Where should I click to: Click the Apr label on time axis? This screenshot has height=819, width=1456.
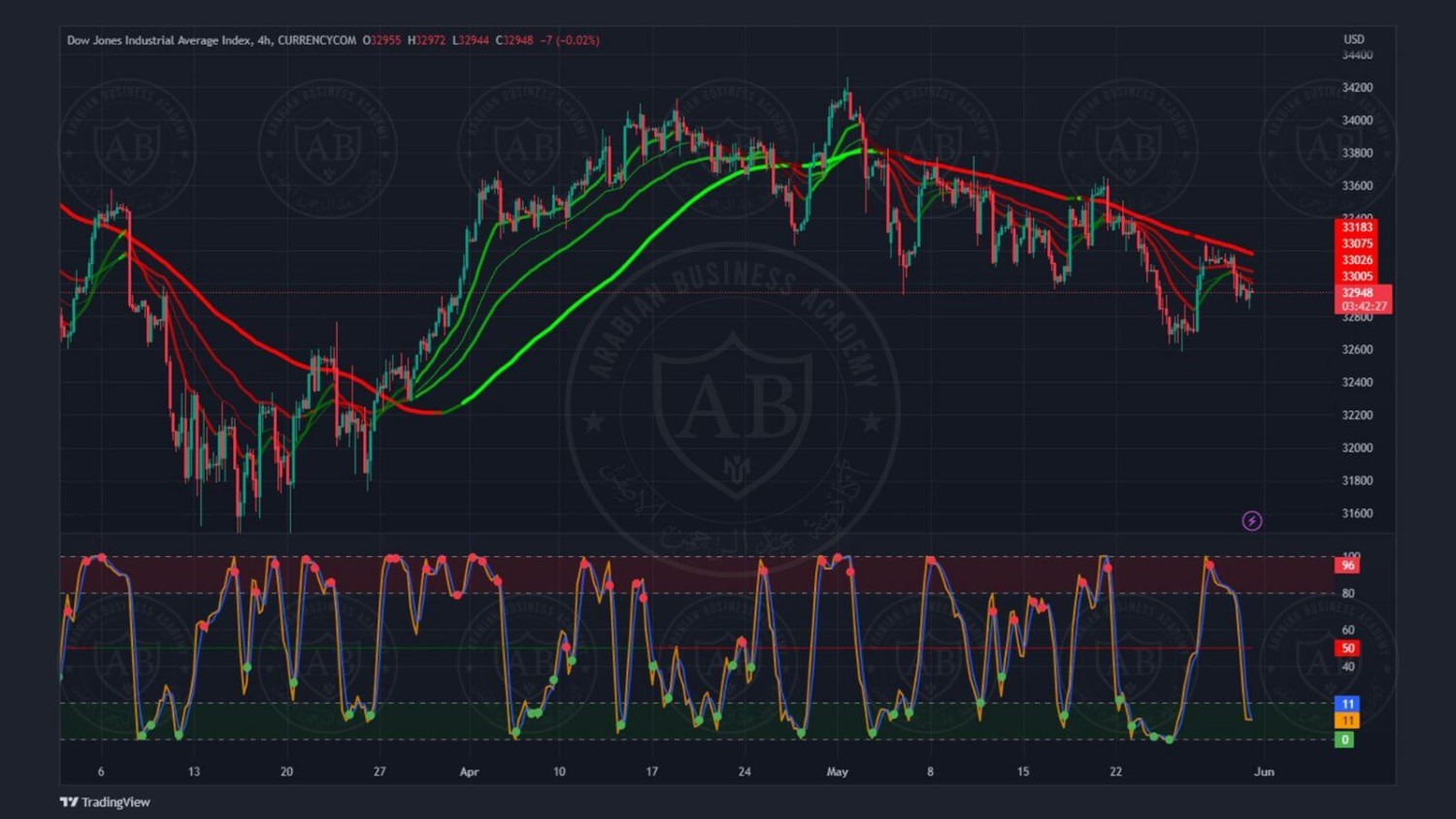coord(469,771)
